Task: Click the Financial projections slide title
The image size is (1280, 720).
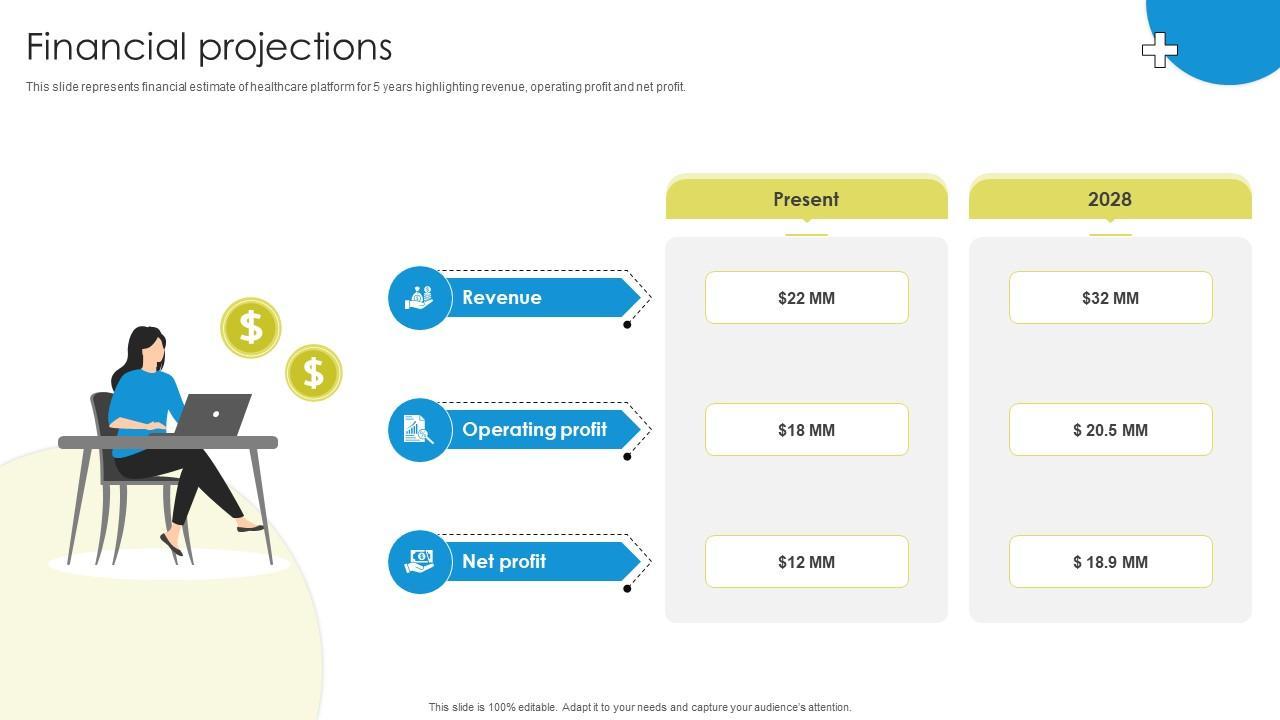Action: point(209,47)
